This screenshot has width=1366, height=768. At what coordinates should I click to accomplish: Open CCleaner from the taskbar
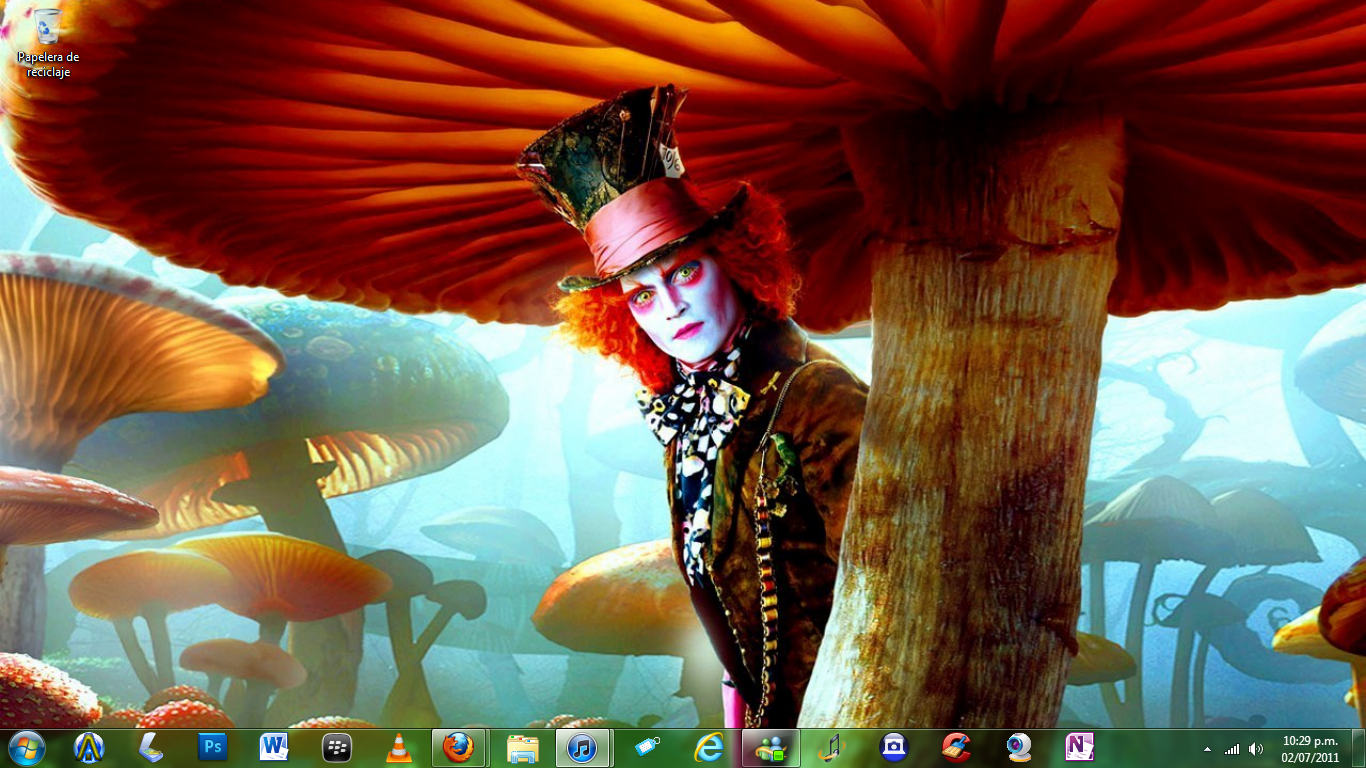tap(956, 747)
